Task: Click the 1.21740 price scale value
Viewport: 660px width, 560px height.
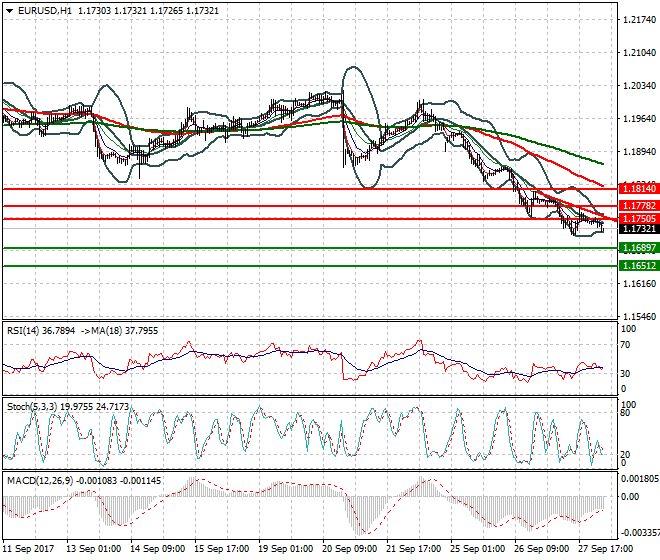Action: click(639, 20)
